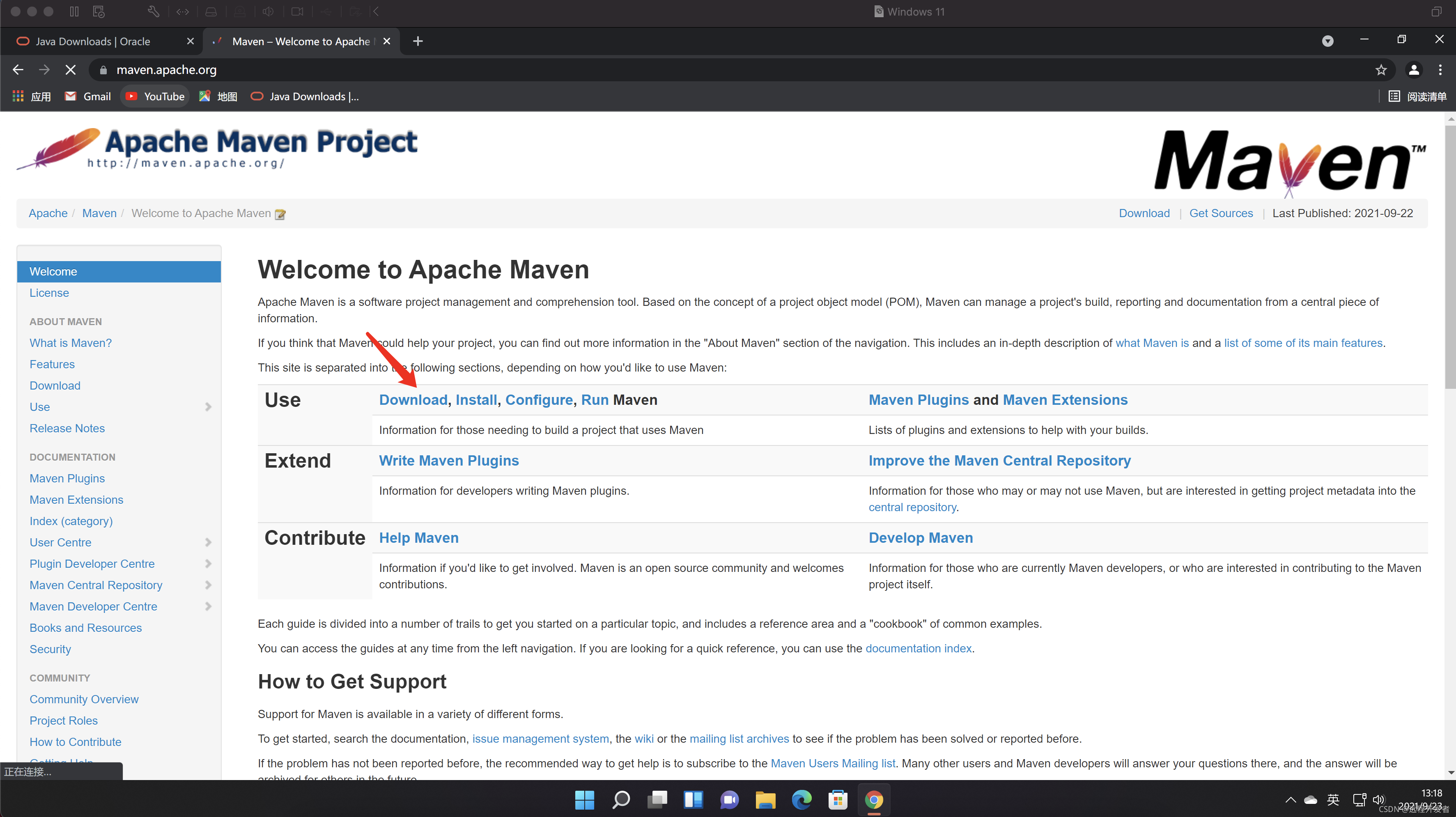
Task: Click the Configure link
Action: [x=539, y=400]
